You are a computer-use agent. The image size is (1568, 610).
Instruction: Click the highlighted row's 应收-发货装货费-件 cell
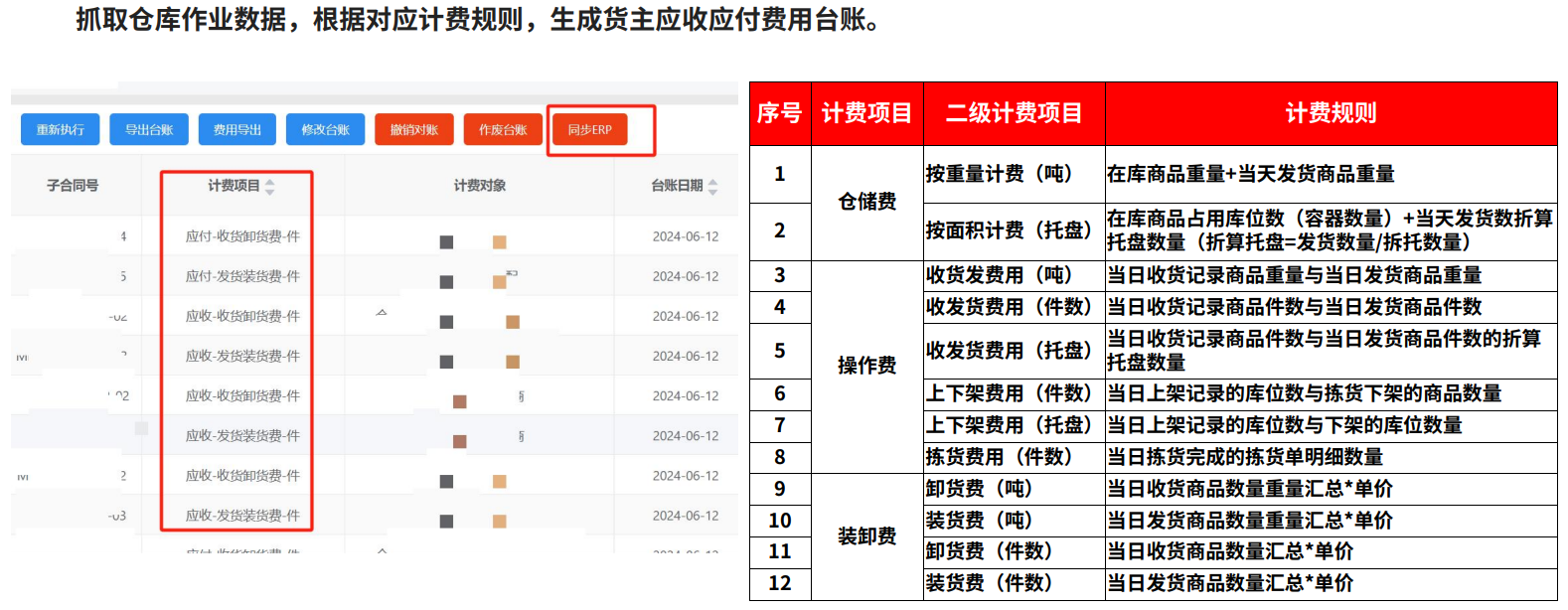[242, 435]
